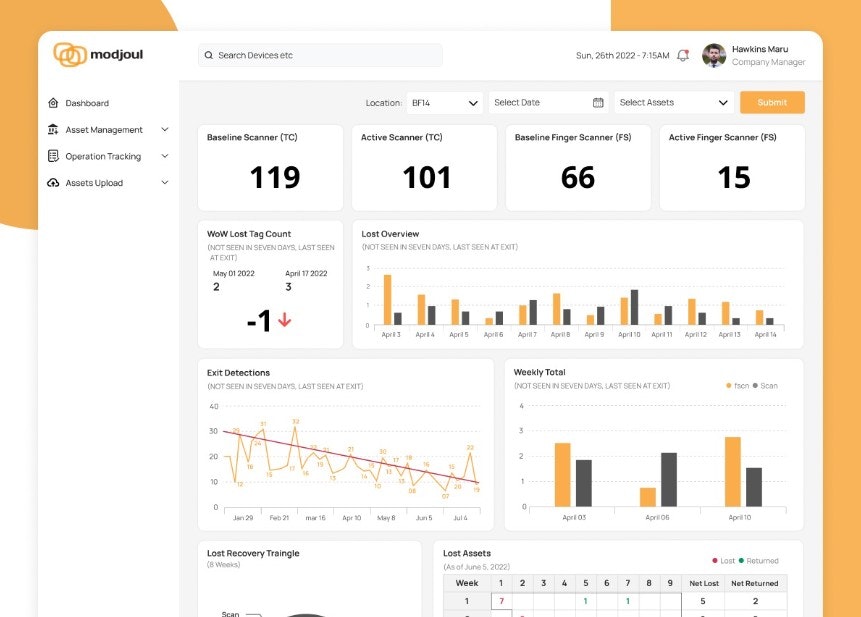Viewport: 861px width, 617px height.
Task: Expand Asset Management chevron
Action: [165, 130]
